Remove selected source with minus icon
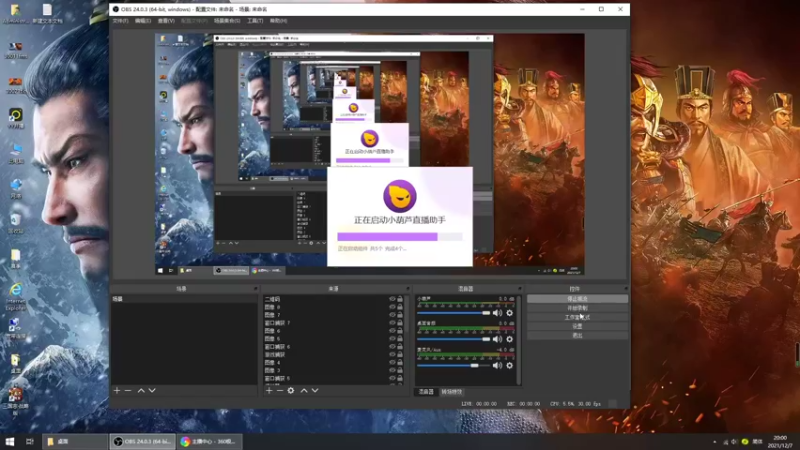 (x=280, y=390)
